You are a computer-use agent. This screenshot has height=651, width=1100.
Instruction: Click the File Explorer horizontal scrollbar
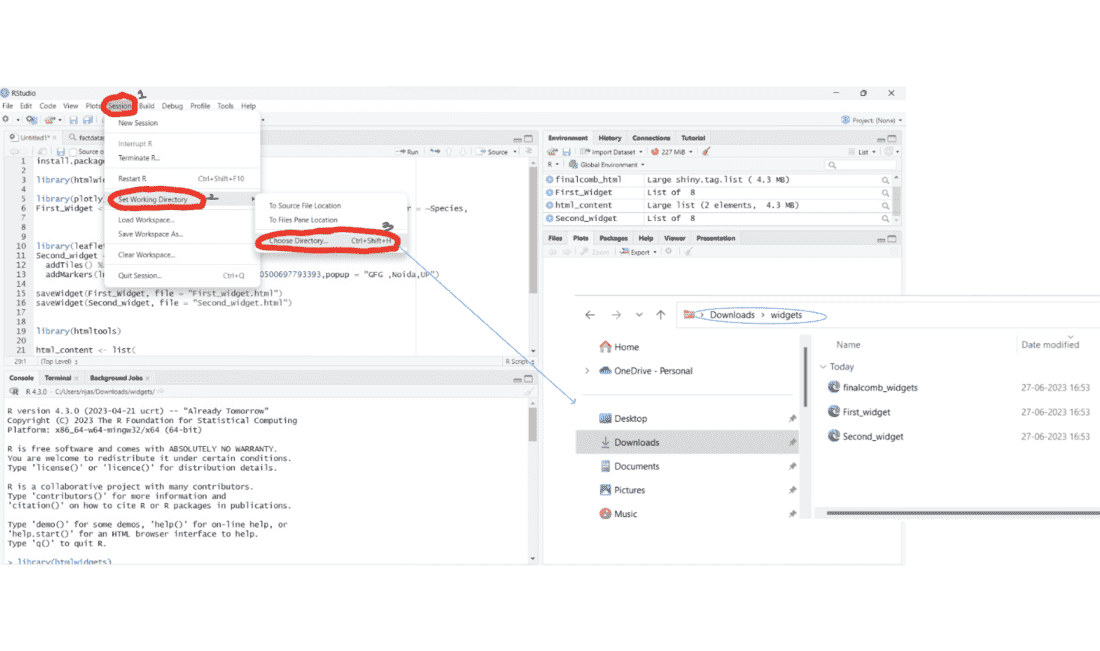coord(962,514)
